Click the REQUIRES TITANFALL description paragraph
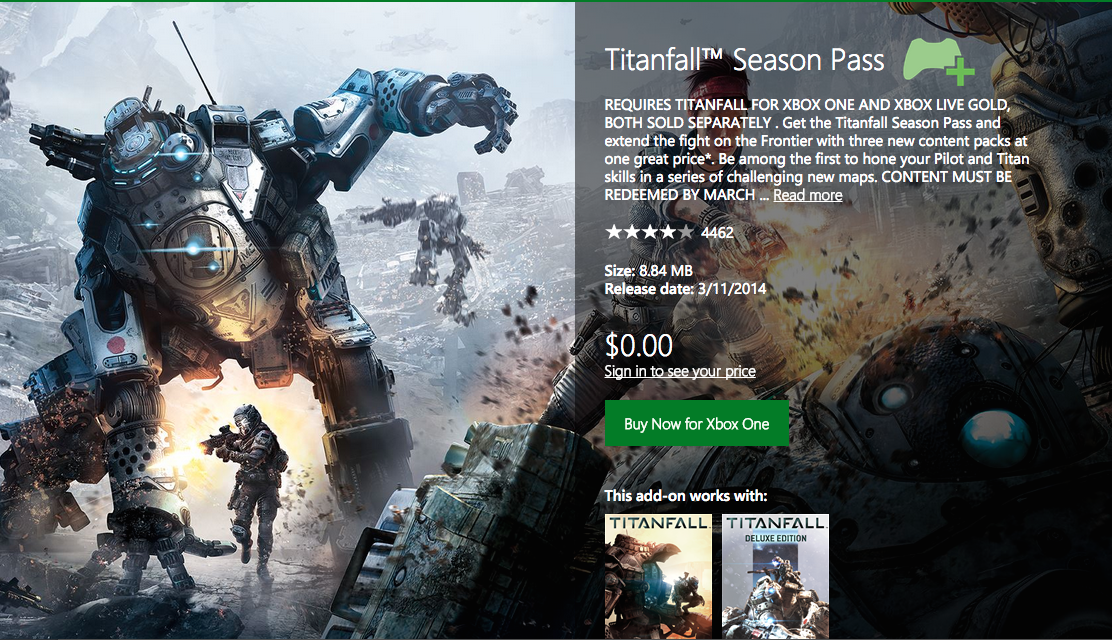Screen dimensions: 1112x640 pyautogui.click(x=816, y=150)
